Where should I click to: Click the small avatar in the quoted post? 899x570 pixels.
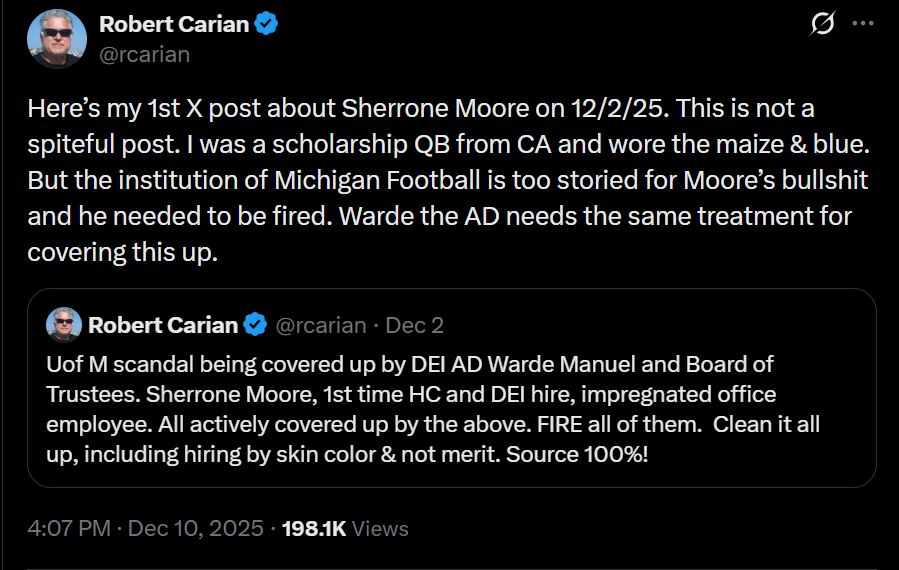(64, 325)
